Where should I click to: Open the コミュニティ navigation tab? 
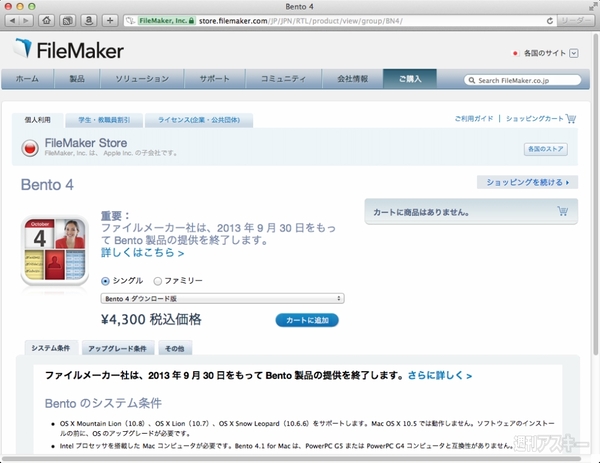coord(284,79)
